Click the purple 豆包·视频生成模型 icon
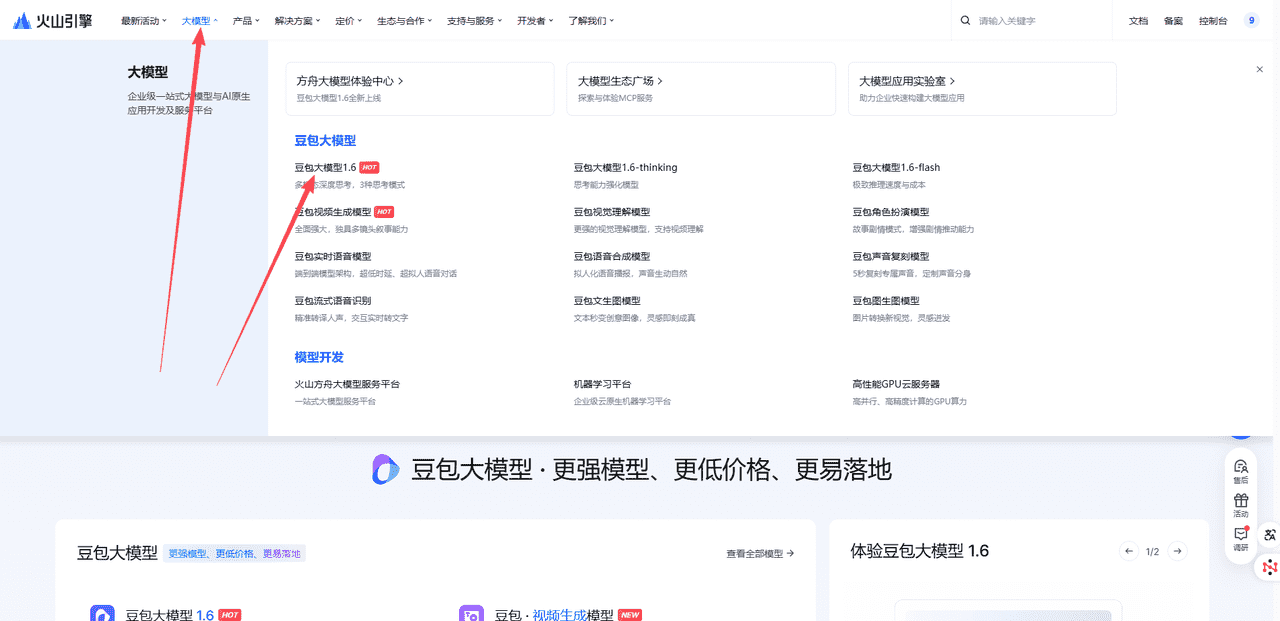 470,613
